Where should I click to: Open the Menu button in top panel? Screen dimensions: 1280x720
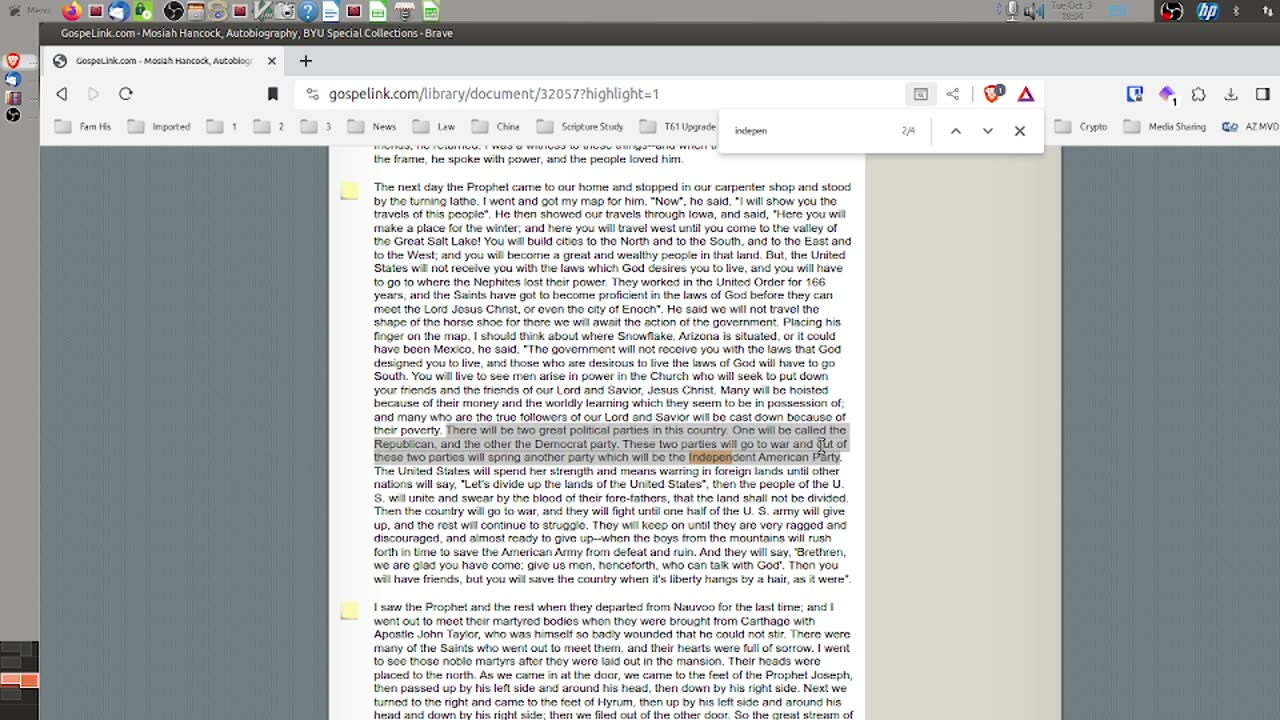(x=28, y=11)
